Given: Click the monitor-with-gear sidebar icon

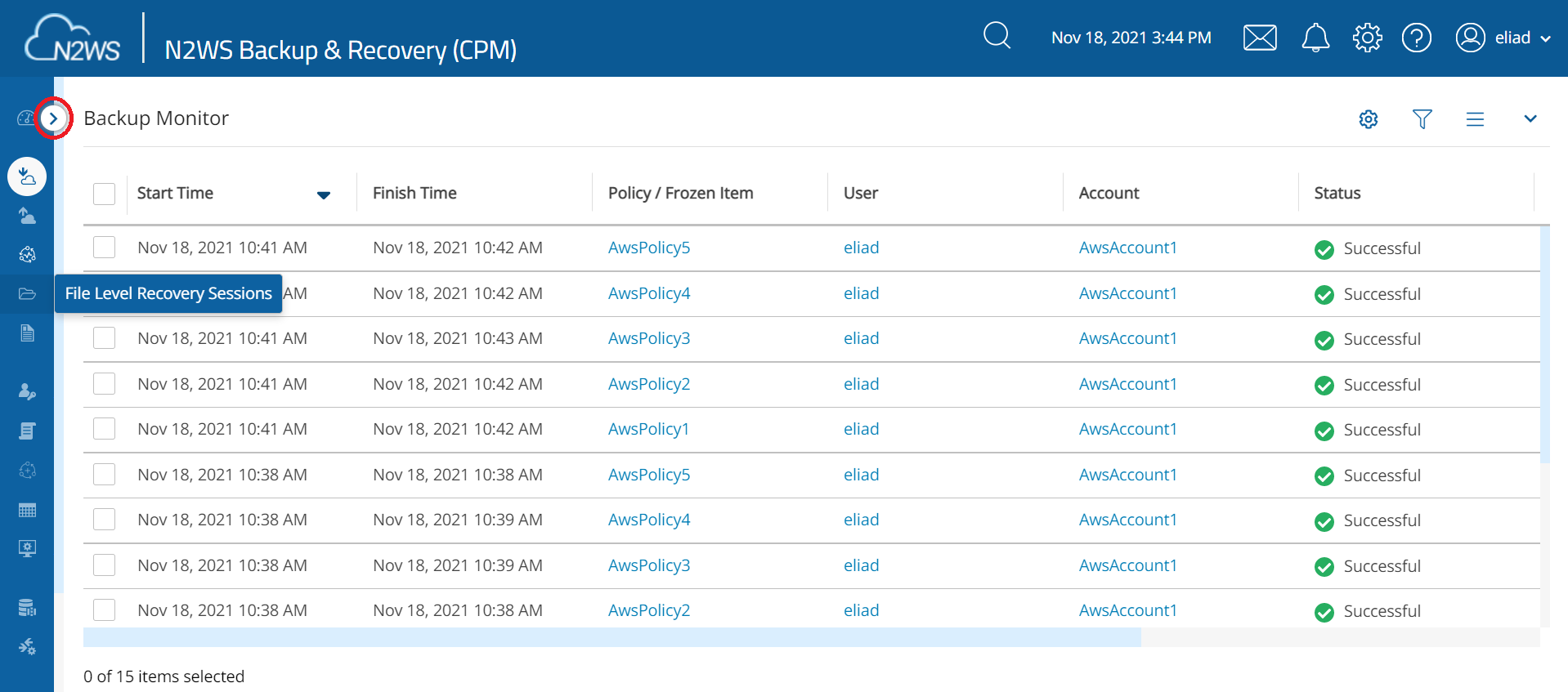Looking at the screenshot, I should pos(27,549).
